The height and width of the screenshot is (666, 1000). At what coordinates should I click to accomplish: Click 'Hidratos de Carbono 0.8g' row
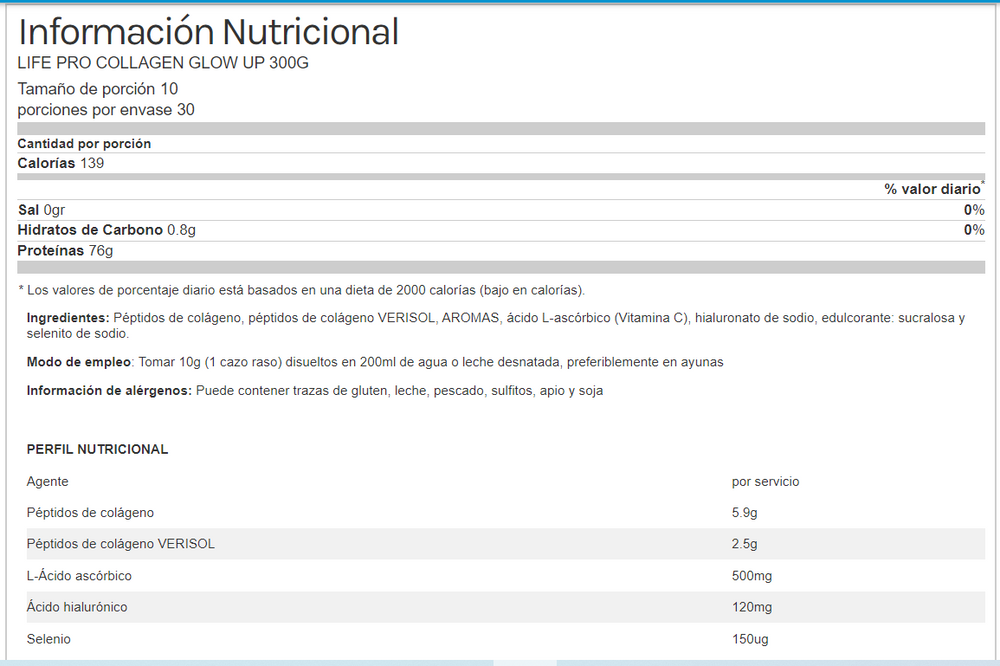pos(107,230)
